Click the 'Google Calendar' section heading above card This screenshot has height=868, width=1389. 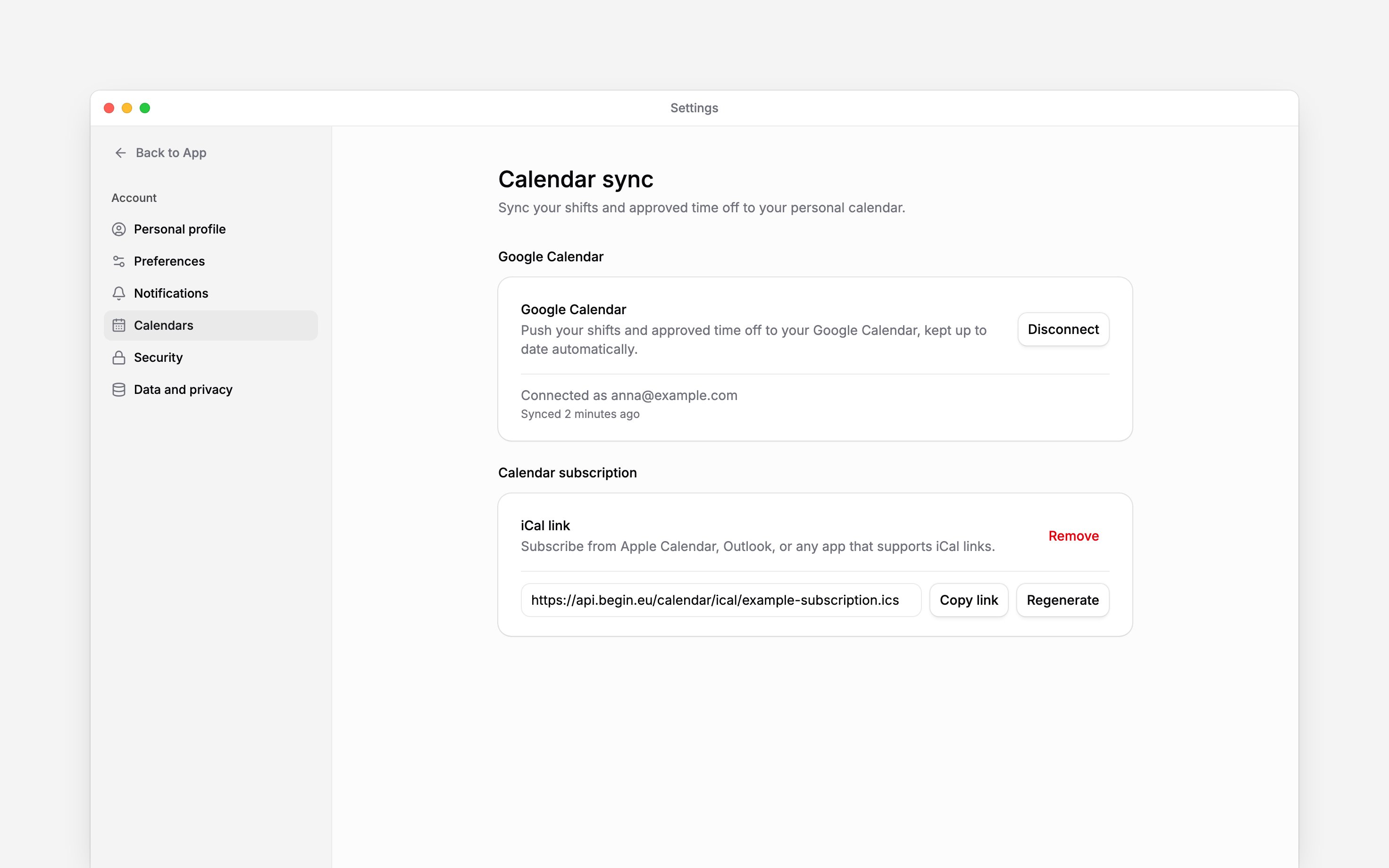(551, 257)
